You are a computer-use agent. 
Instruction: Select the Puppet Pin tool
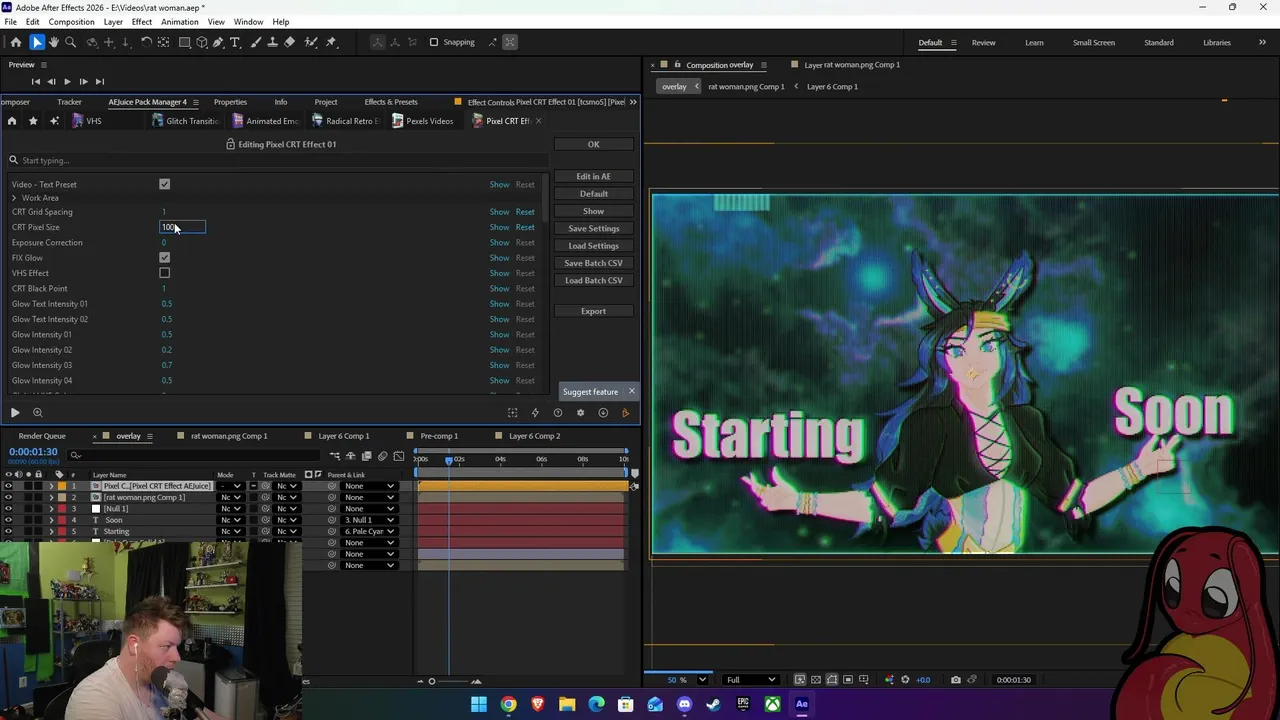[x=332, y=42]
